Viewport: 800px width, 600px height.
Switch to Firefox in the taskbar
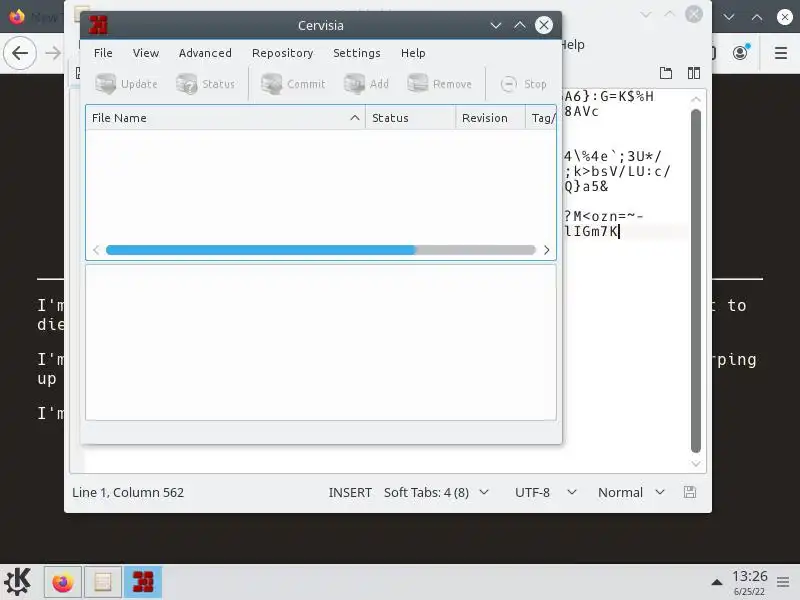coord(63,582)
